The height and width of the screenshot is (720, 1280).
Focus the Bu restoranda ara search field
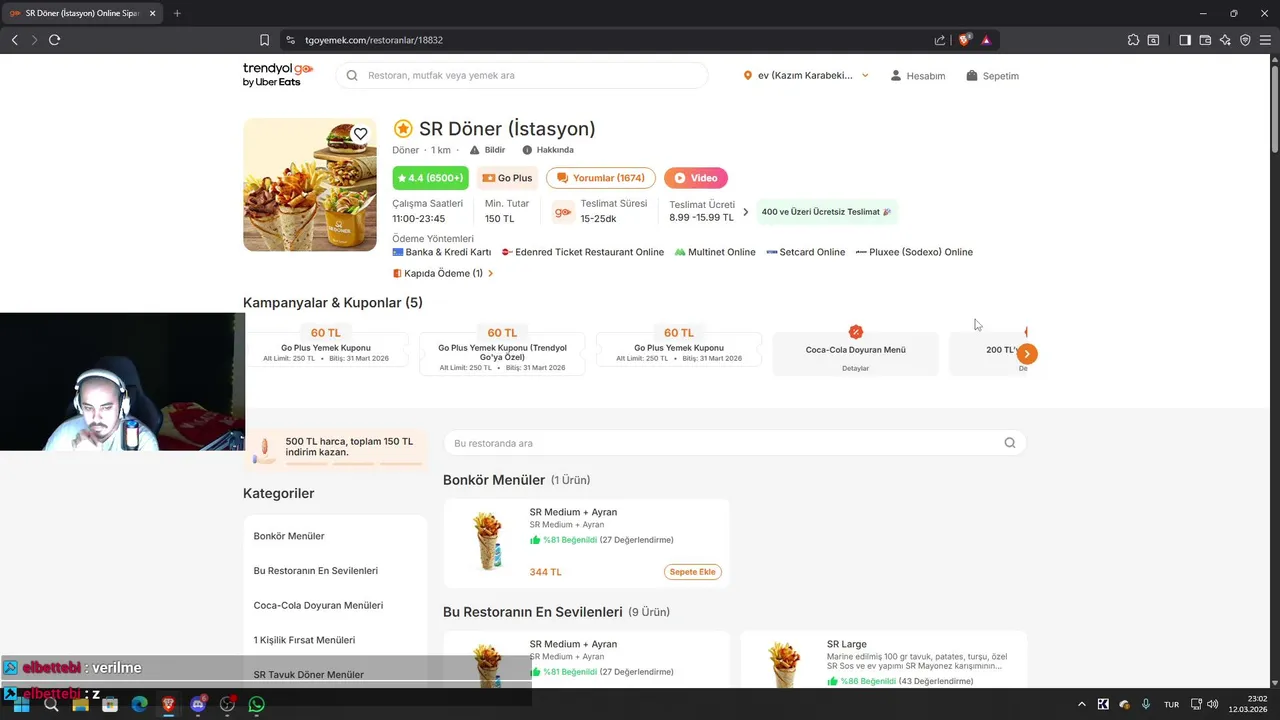(734, 443)
